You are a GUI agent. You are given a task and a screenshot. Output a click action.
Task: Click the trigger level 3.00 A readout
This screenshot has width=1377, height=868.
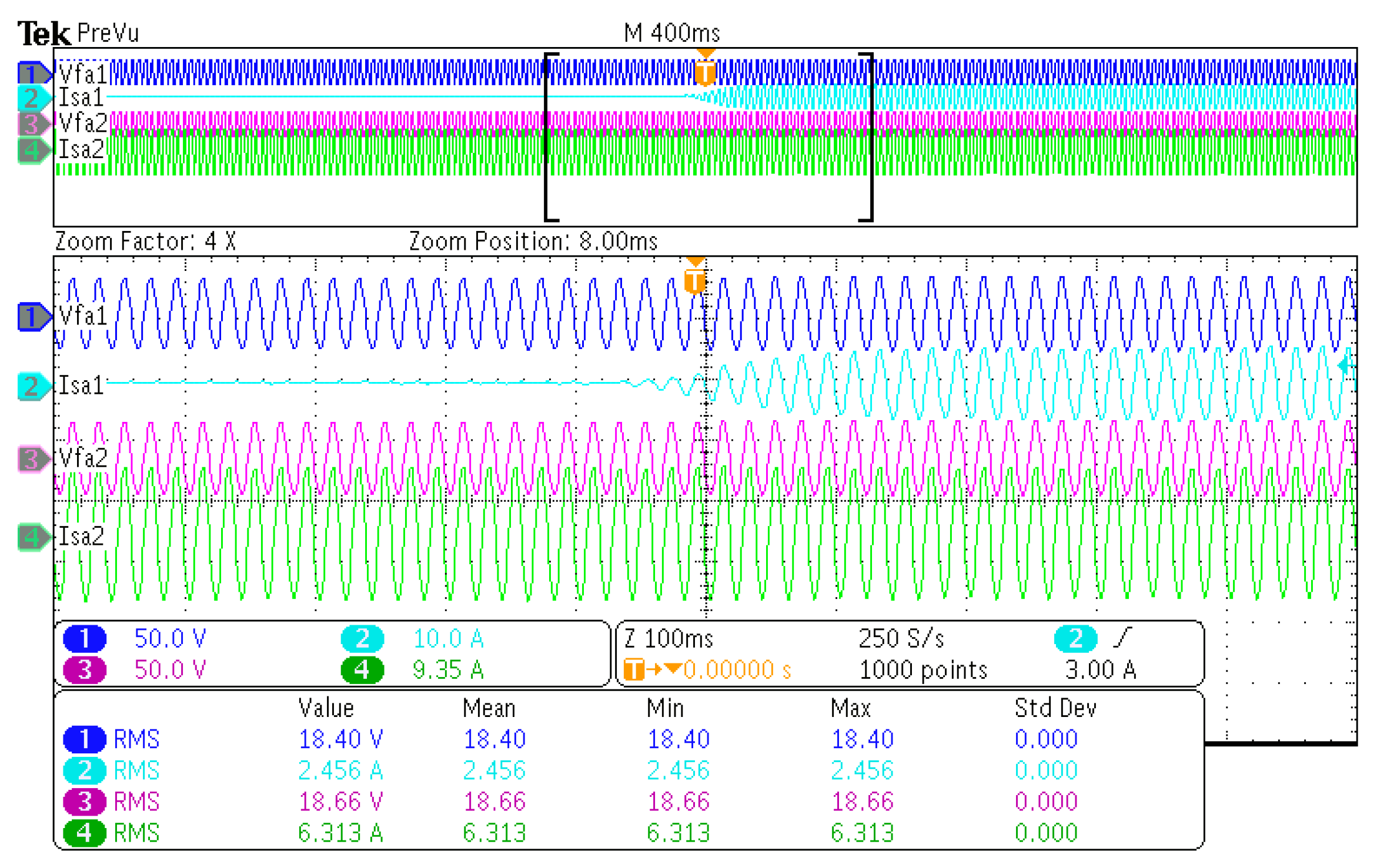point(1100,670)
